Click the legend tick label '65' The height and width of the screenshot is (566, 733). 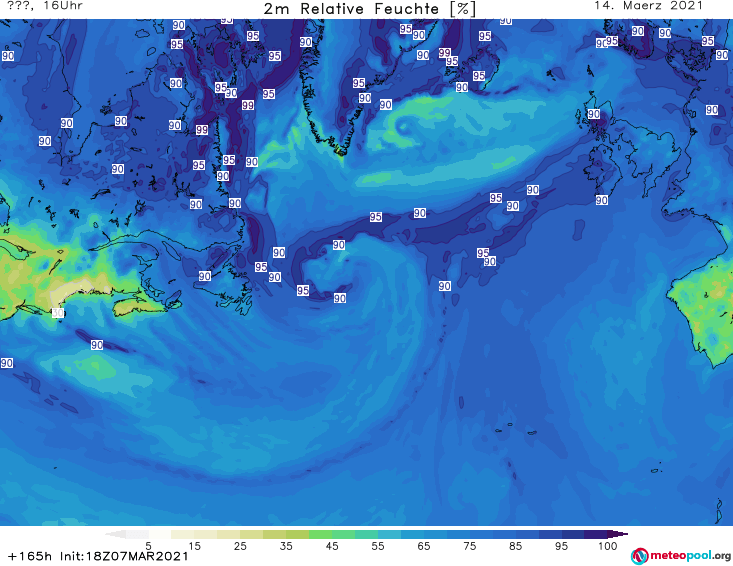tap(424, 546)
